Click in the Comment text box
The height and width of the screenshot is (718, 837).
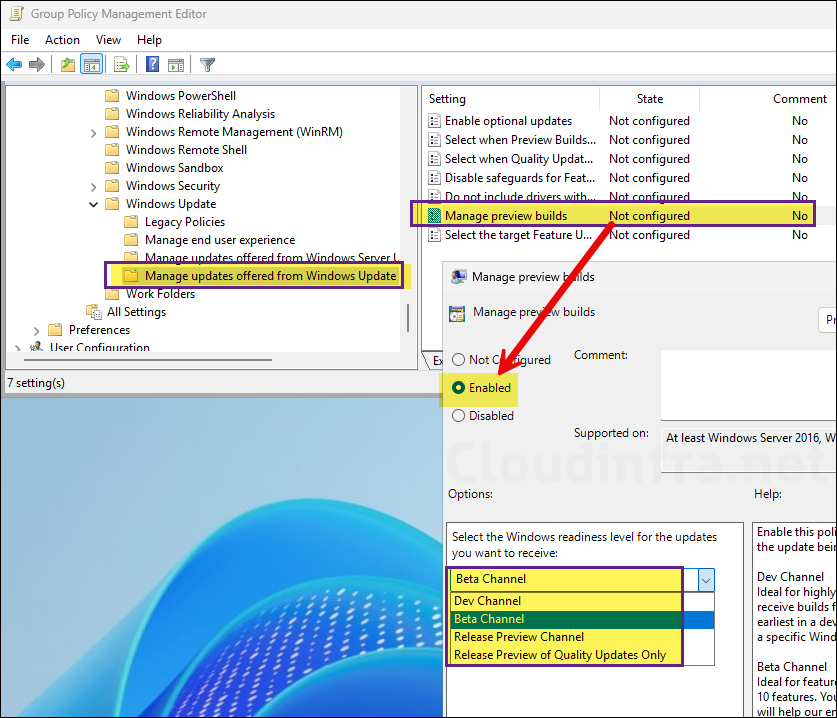coord(748,385)
